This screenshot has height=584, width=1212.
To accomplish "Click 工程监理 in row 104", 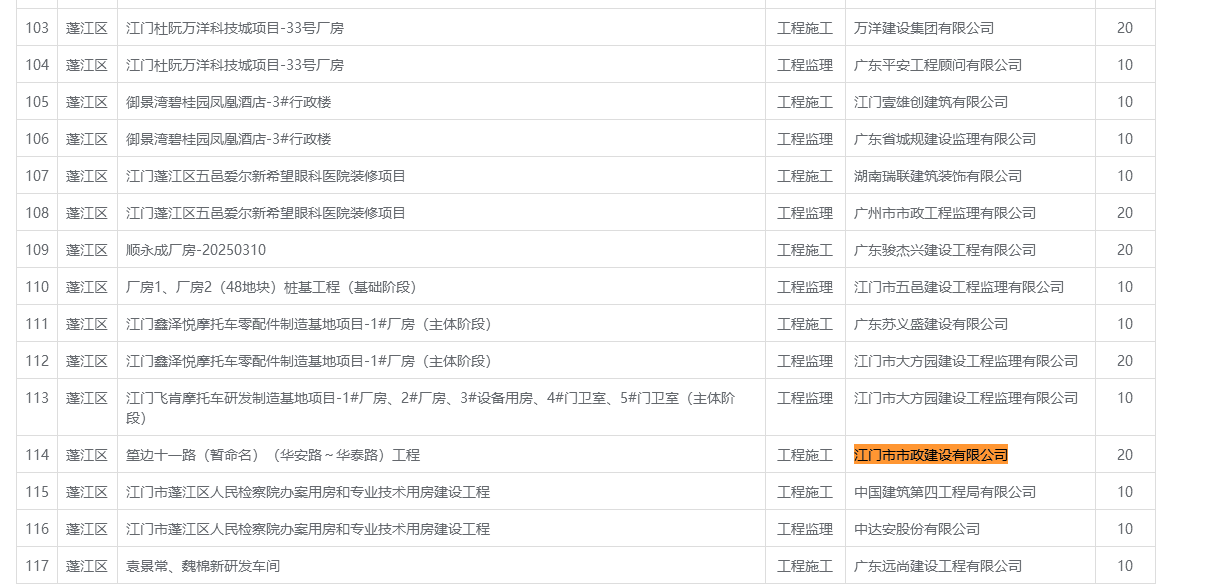I will (805, 65).
